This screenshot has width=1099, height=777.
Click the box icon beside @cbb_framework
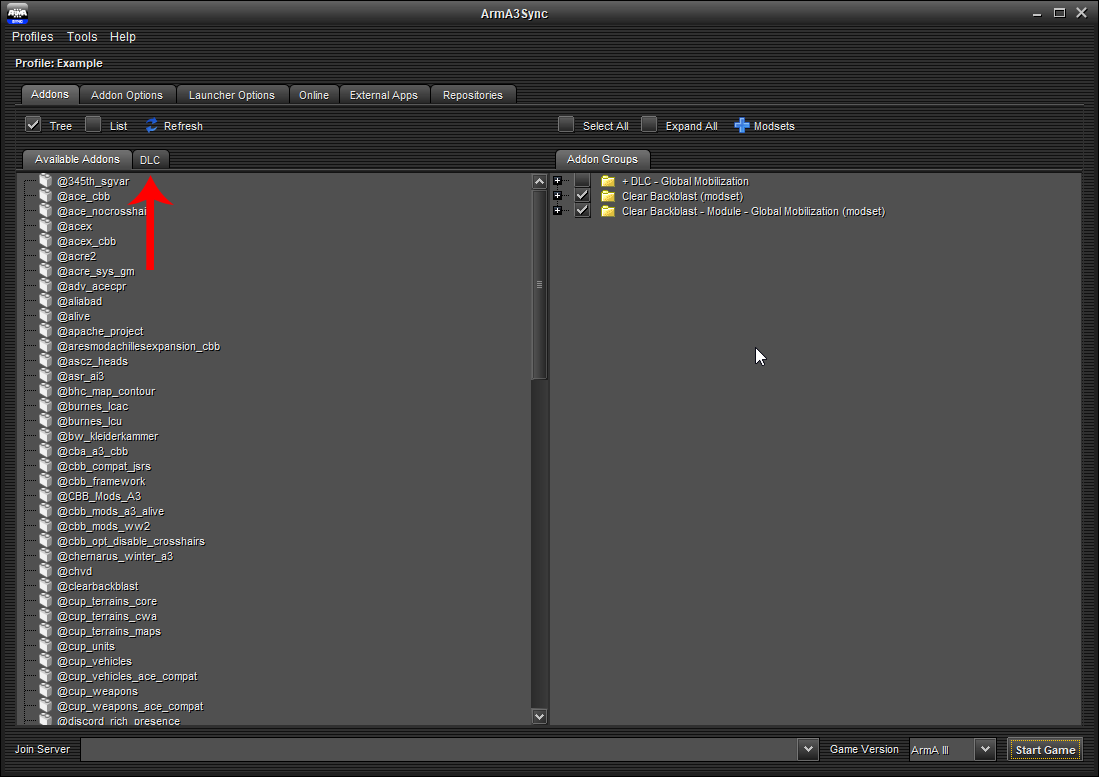[x=46, y=481]
